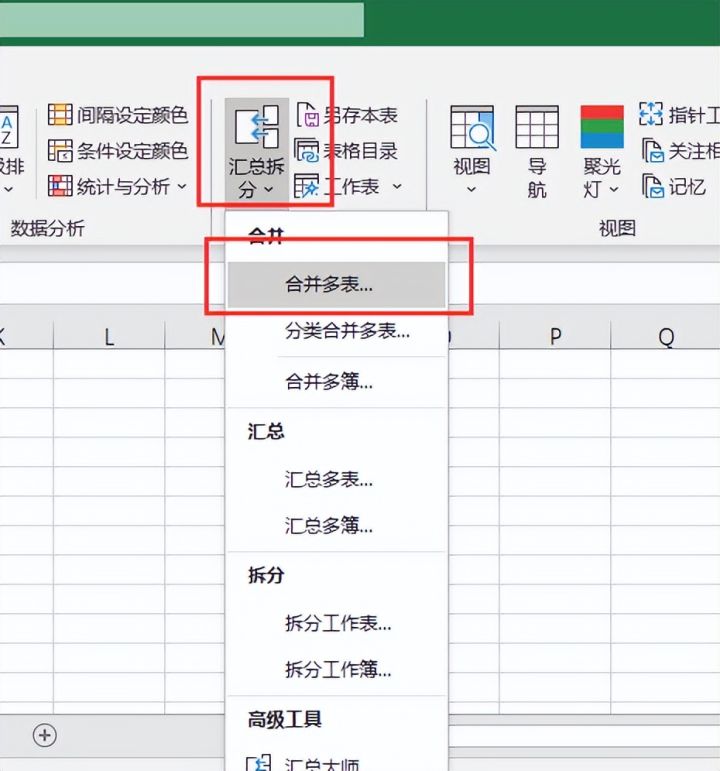Click the 统计与分析 icon
720x771 pixels.
[60, 186]
